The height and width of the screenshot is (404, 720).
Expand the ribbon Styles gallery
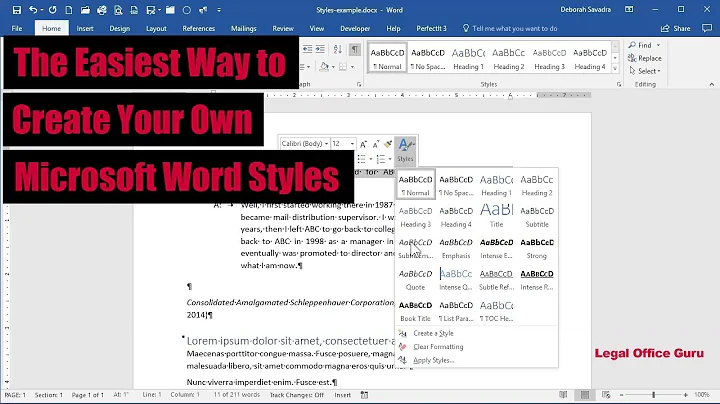[615, 68]
